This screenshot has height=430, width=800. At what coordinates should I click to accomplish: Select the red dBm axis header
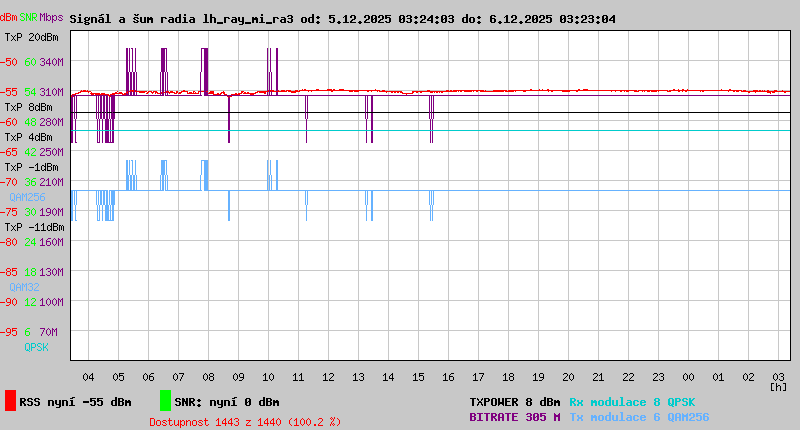[9, 18]
